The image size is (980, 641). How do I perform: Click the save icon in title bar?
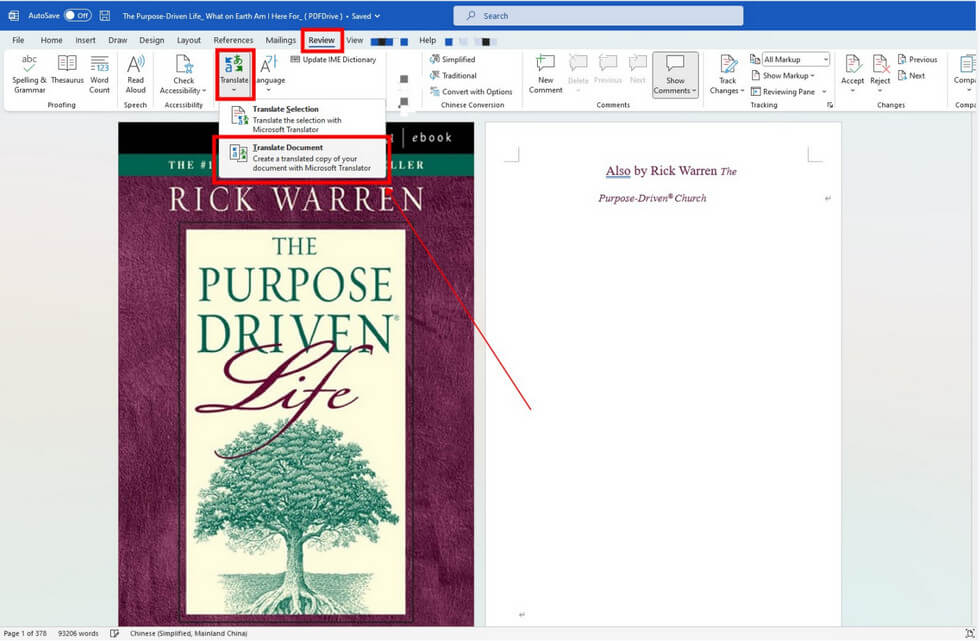pos(105,16)
